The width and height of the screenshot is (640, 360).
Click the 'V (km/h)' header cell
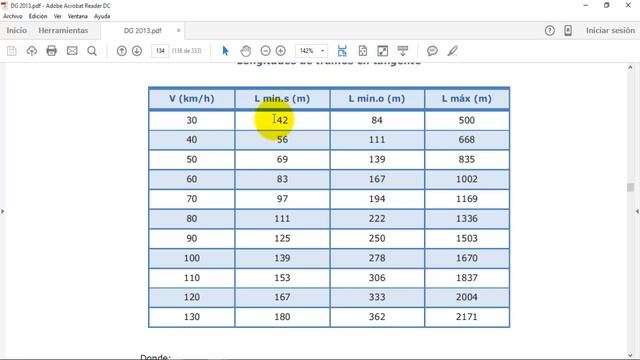tap(192, 99)
